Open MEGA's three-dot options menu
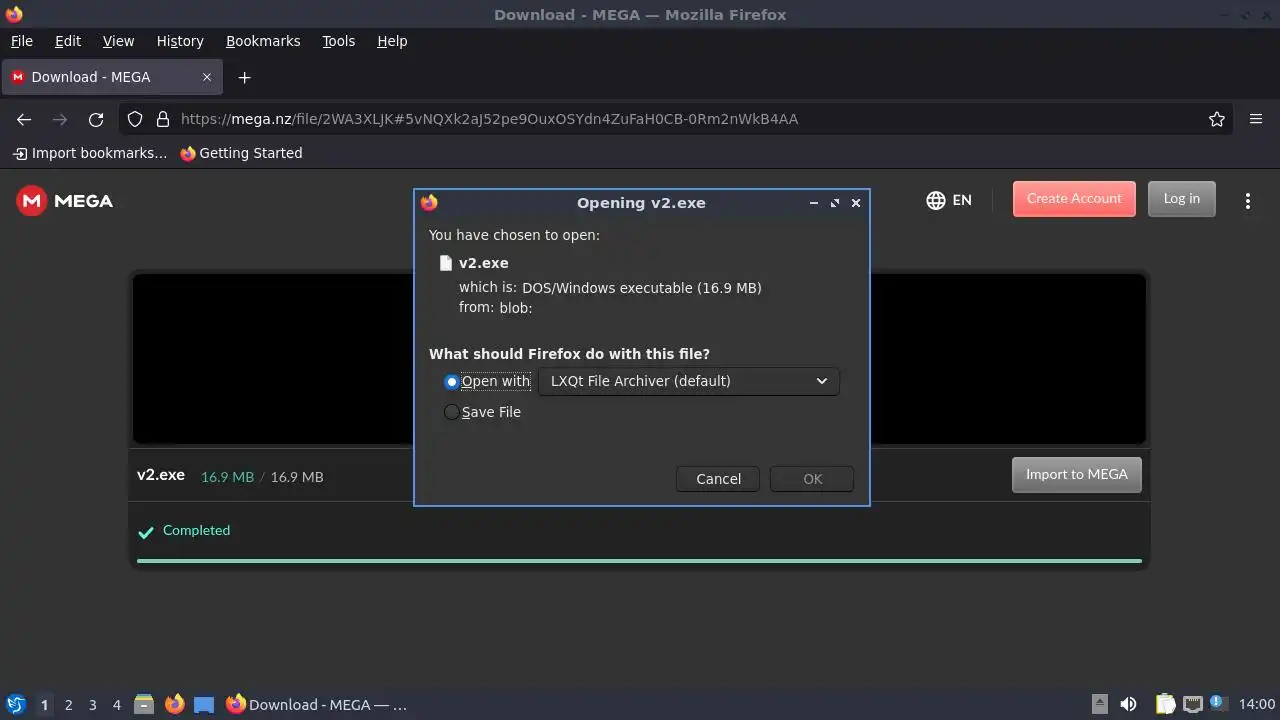 pyautogui.click(x=1247, y=201)
